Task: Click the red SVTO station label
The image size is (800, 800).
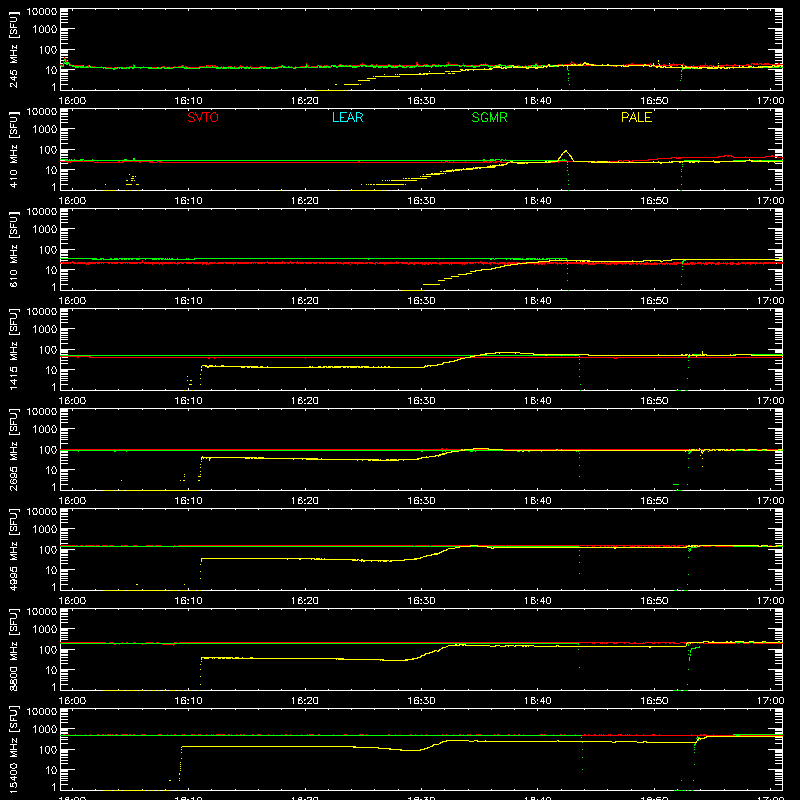Action: click(x=203, y=117)
